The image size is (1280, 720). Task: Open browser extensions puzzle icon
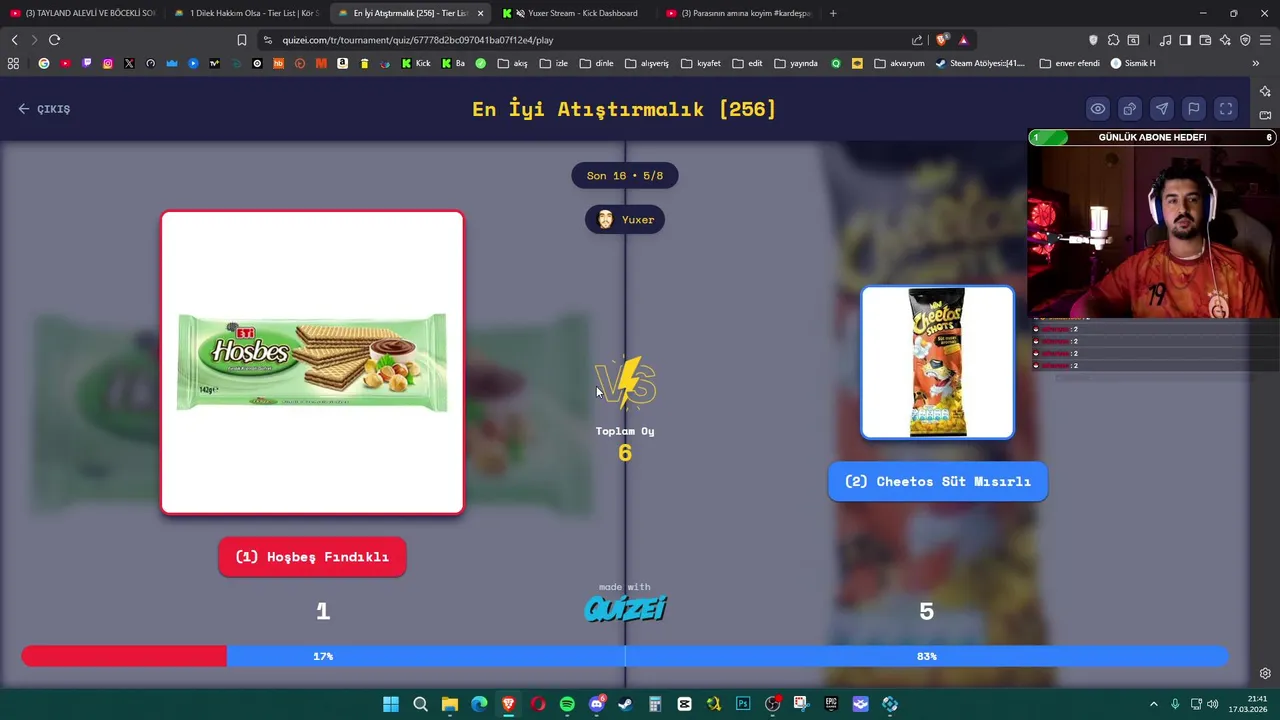pos(1113,40)
